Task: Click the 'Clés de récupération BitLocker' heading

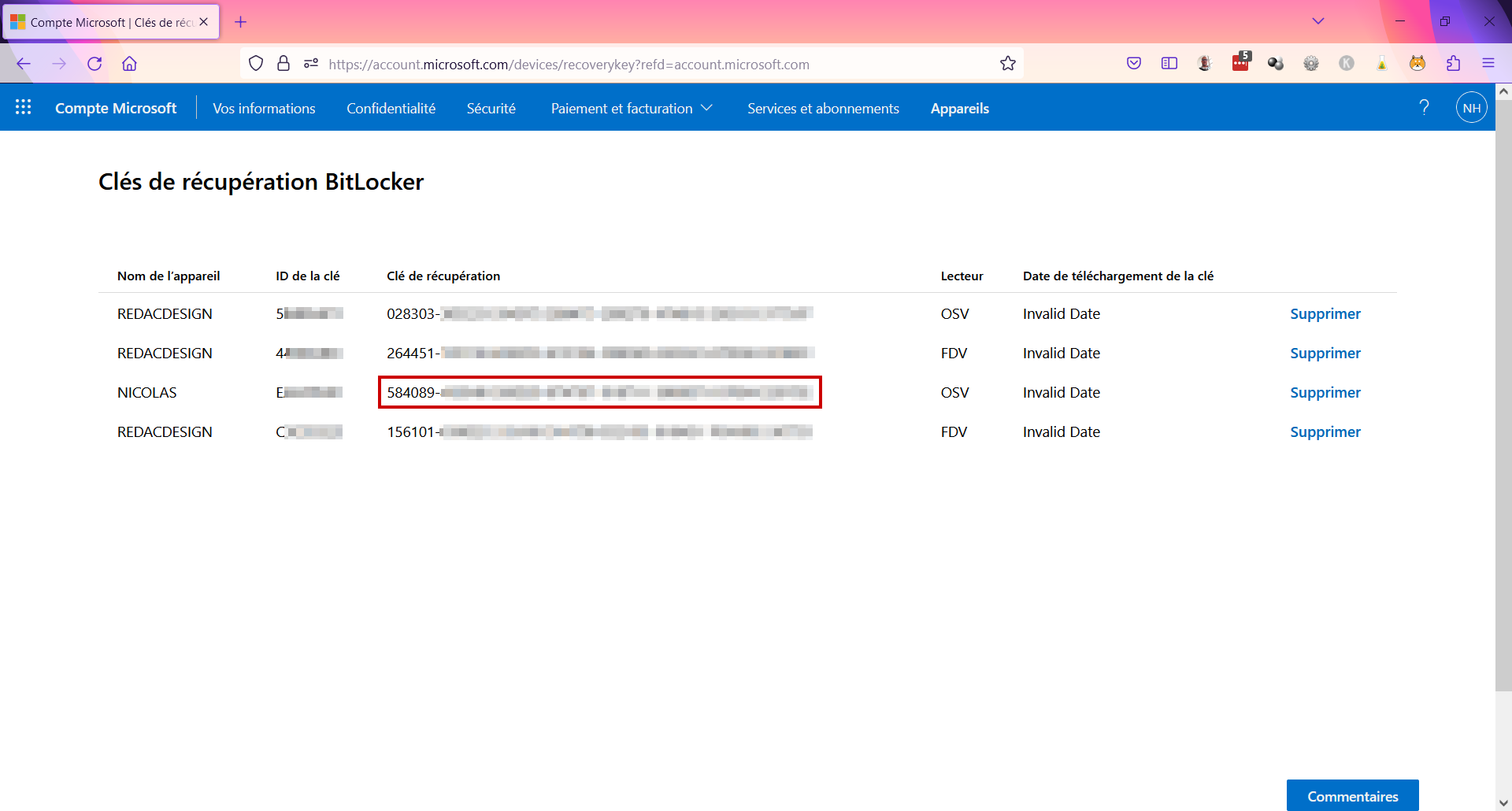Action: tap(261, 182)
